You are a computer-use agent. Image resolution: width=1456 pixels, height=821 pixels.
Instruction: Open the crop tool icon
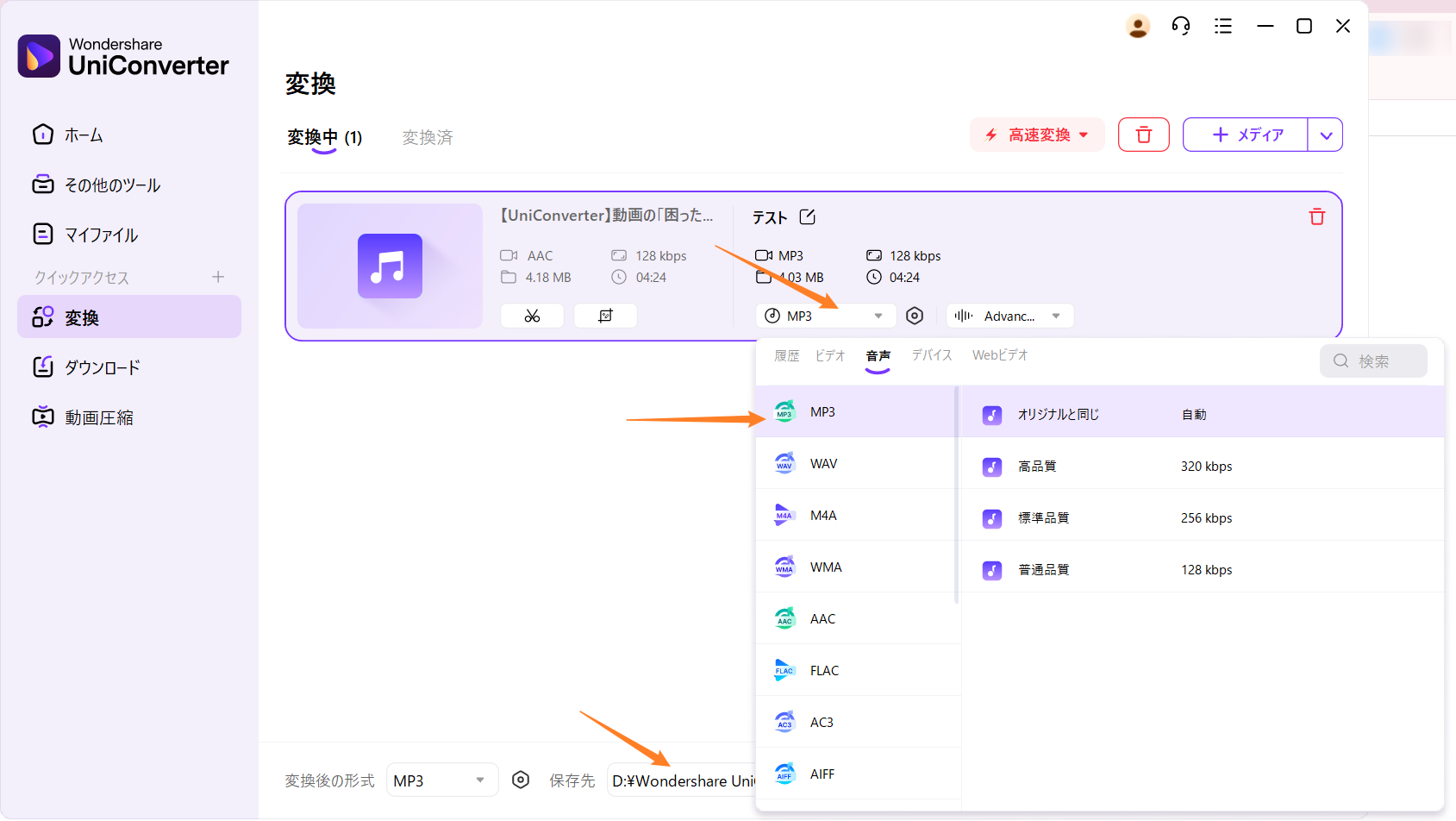pyautogui.click(x=605, y=316)
